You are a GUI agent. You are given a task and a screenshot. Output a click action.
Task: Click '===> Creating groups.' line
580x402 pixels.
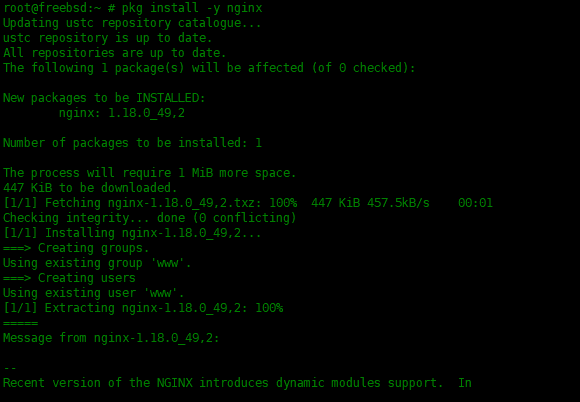click(76, 248)
